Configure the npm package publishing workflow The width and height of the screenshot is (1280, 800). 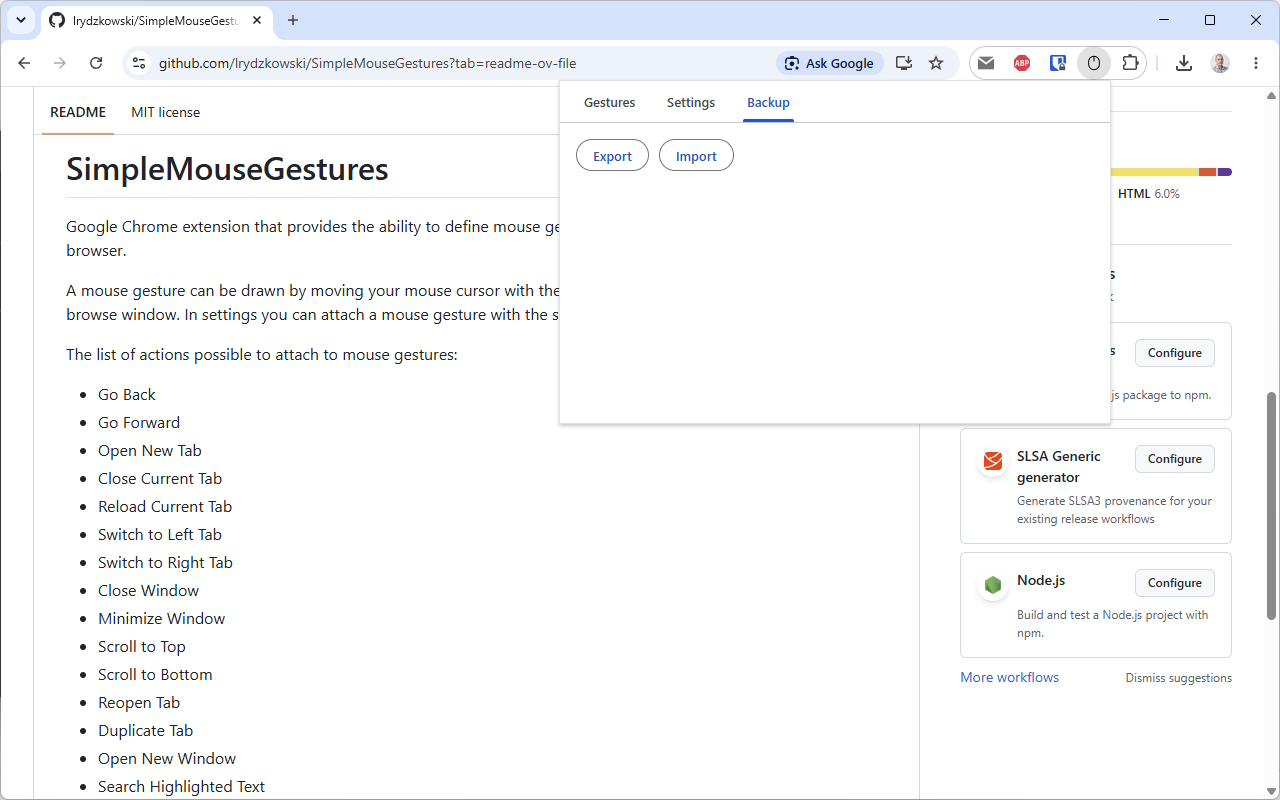point(1175,353)
